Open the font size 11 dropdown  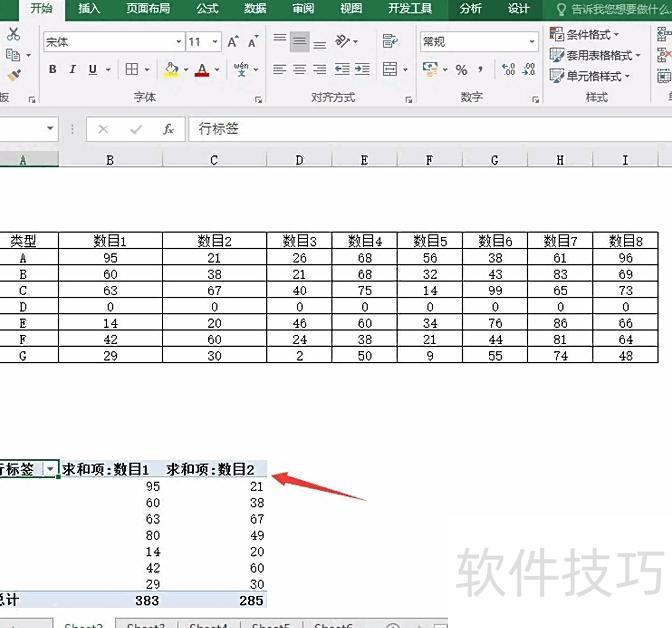(x=215, y=42)
